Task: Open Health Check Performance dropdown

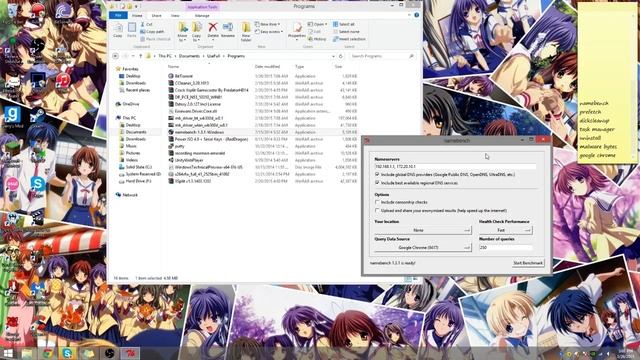Action: [505, 230]
